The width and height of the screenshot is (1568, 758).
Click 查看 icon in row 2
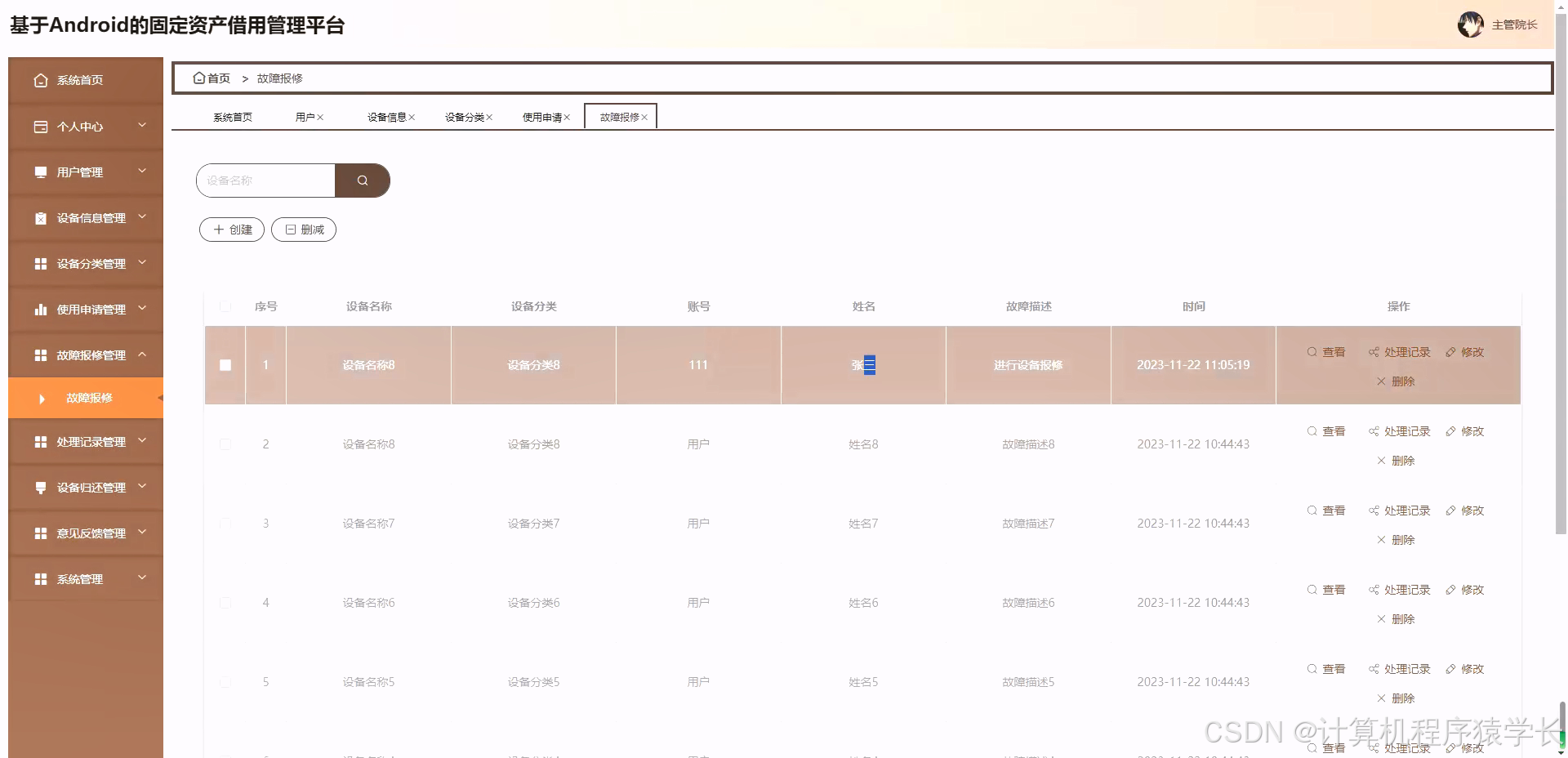click(x=1312, y=431)
